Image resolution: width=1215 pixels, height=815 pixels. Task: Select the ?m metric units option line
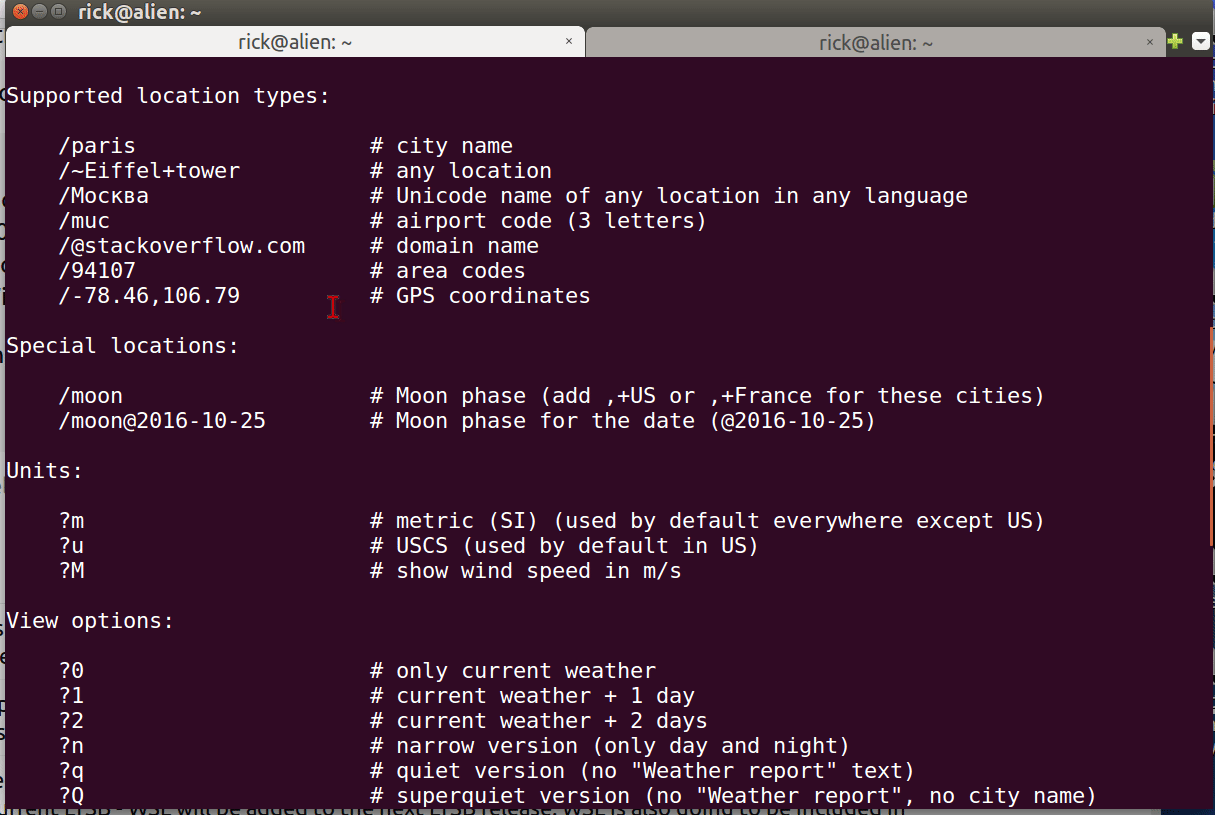click(x=70, y=520)
